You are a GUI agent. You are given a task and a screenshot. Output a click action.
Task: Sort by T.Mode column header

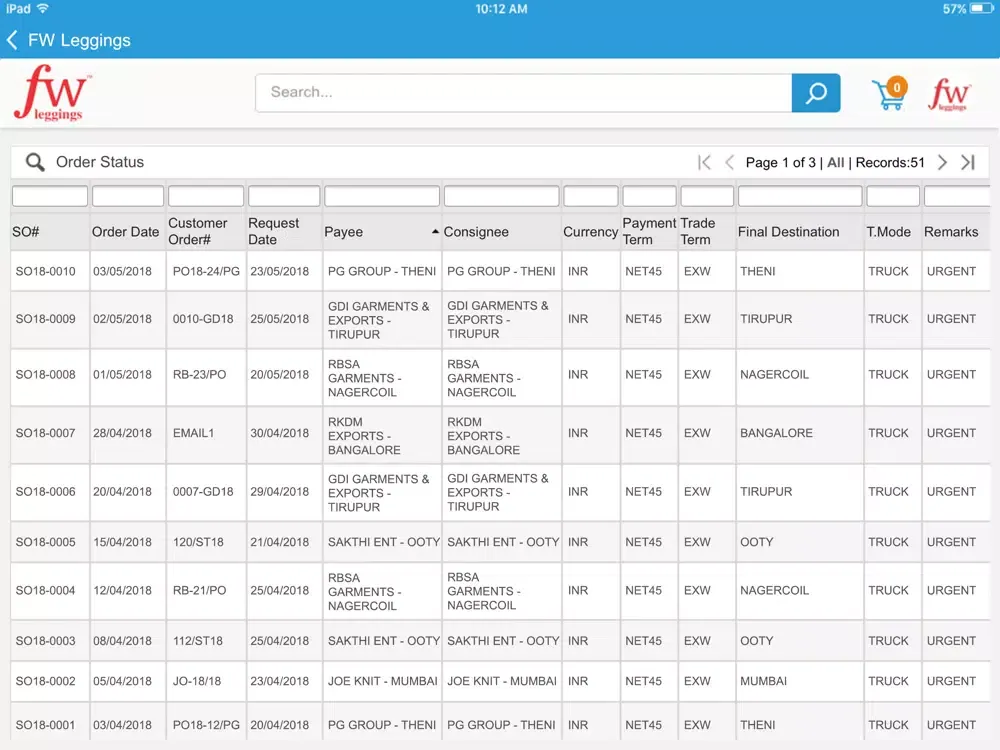pos(888,232)
